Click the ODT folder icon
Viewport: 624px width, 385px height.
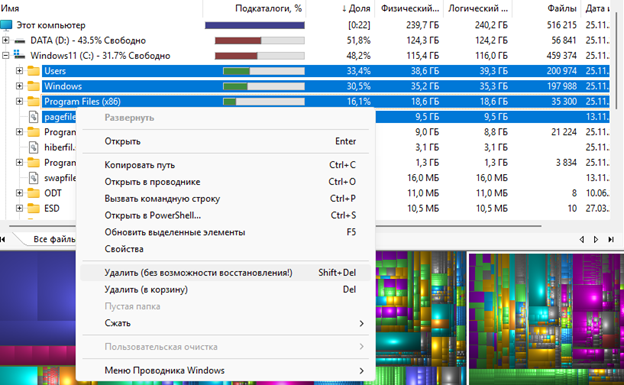[34, 193]
